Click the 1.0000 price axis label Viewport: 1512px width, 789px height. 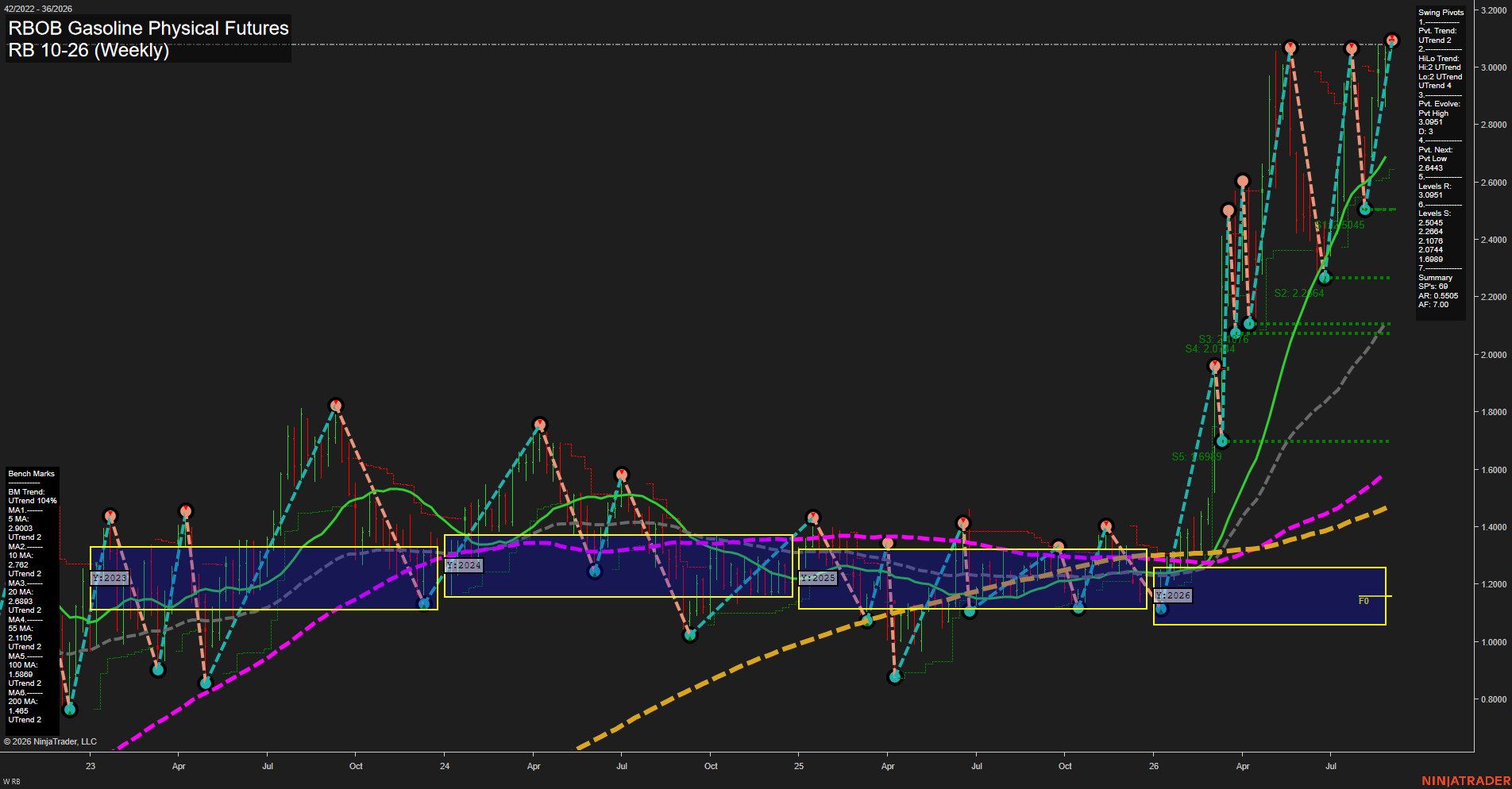coord(1493,642)
